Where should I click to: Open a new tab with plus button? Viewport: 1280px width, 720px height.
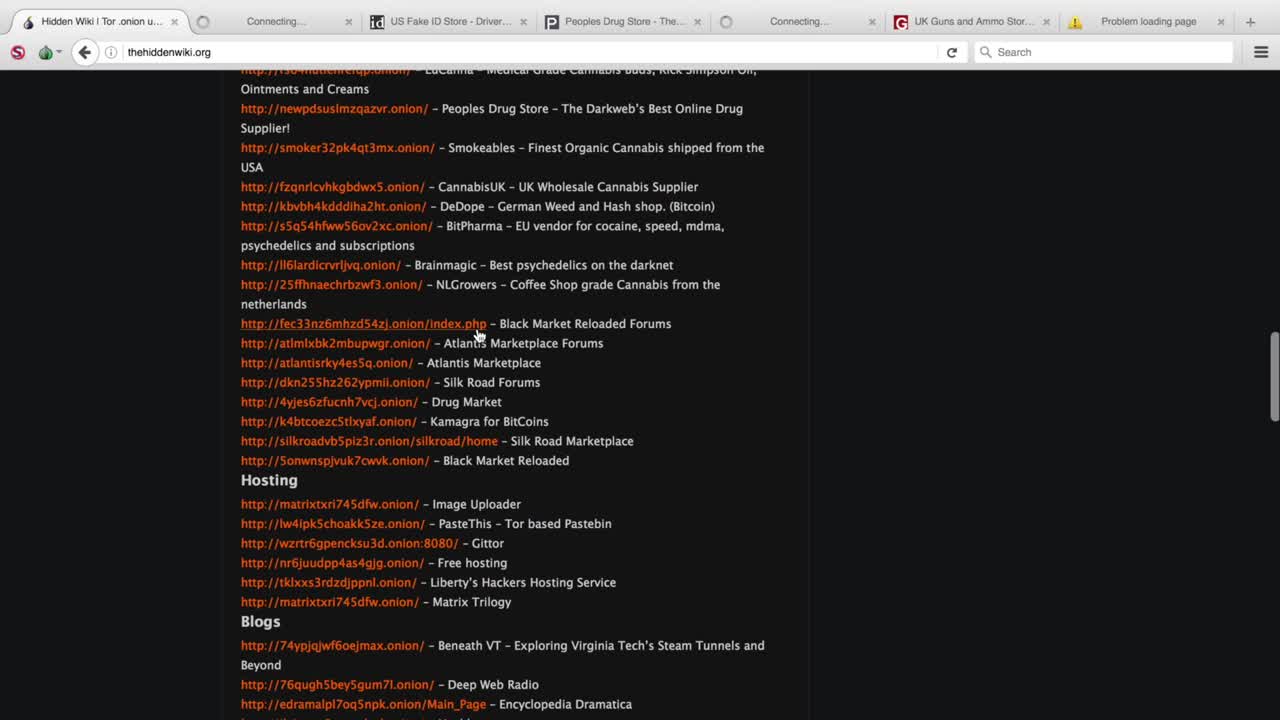[1250, 22]
